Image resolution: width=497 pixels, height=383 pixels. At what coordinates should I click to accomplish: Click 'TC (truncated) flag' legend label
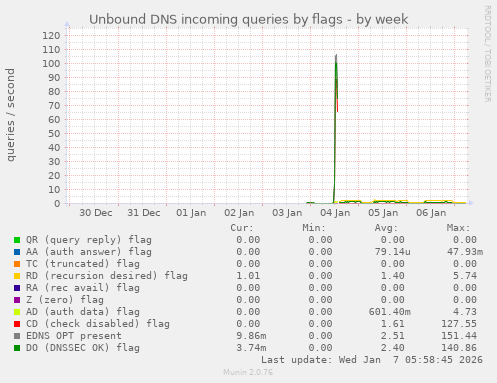(x=83, y=264)
